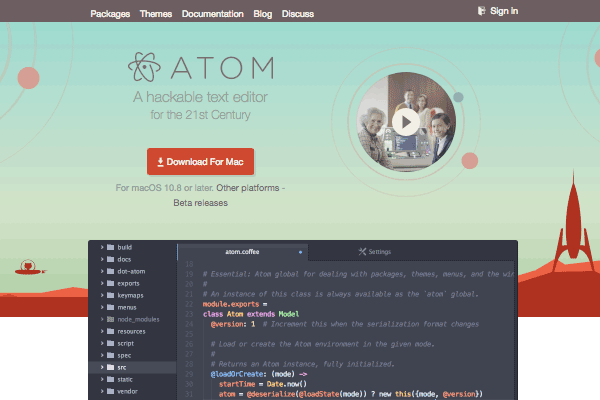The image size is (600, 400).
Task: Expand the exports folder
Action: coord(102,283)
